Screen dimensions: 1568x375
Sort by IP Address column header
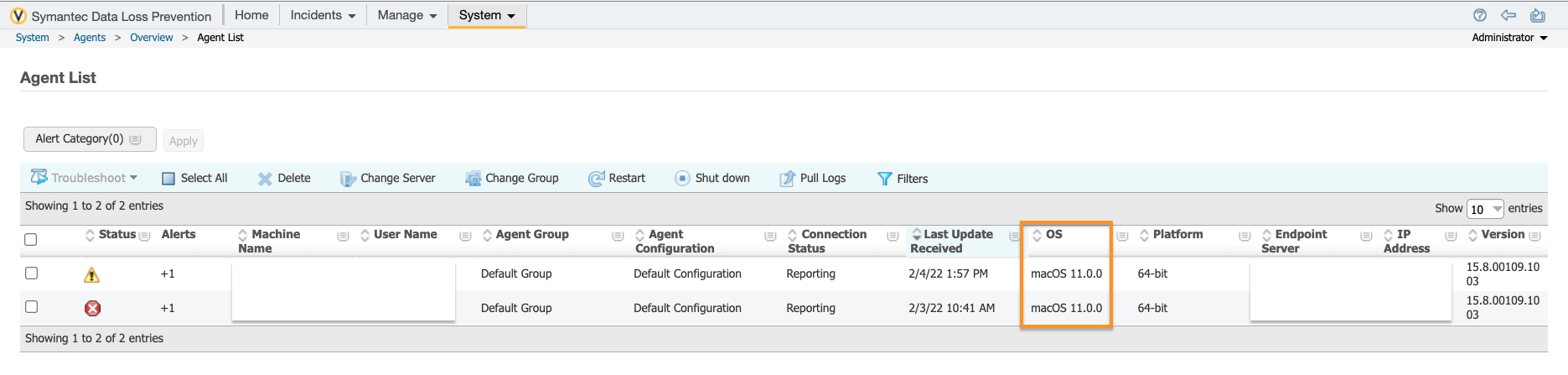[x=1406, y=242]
